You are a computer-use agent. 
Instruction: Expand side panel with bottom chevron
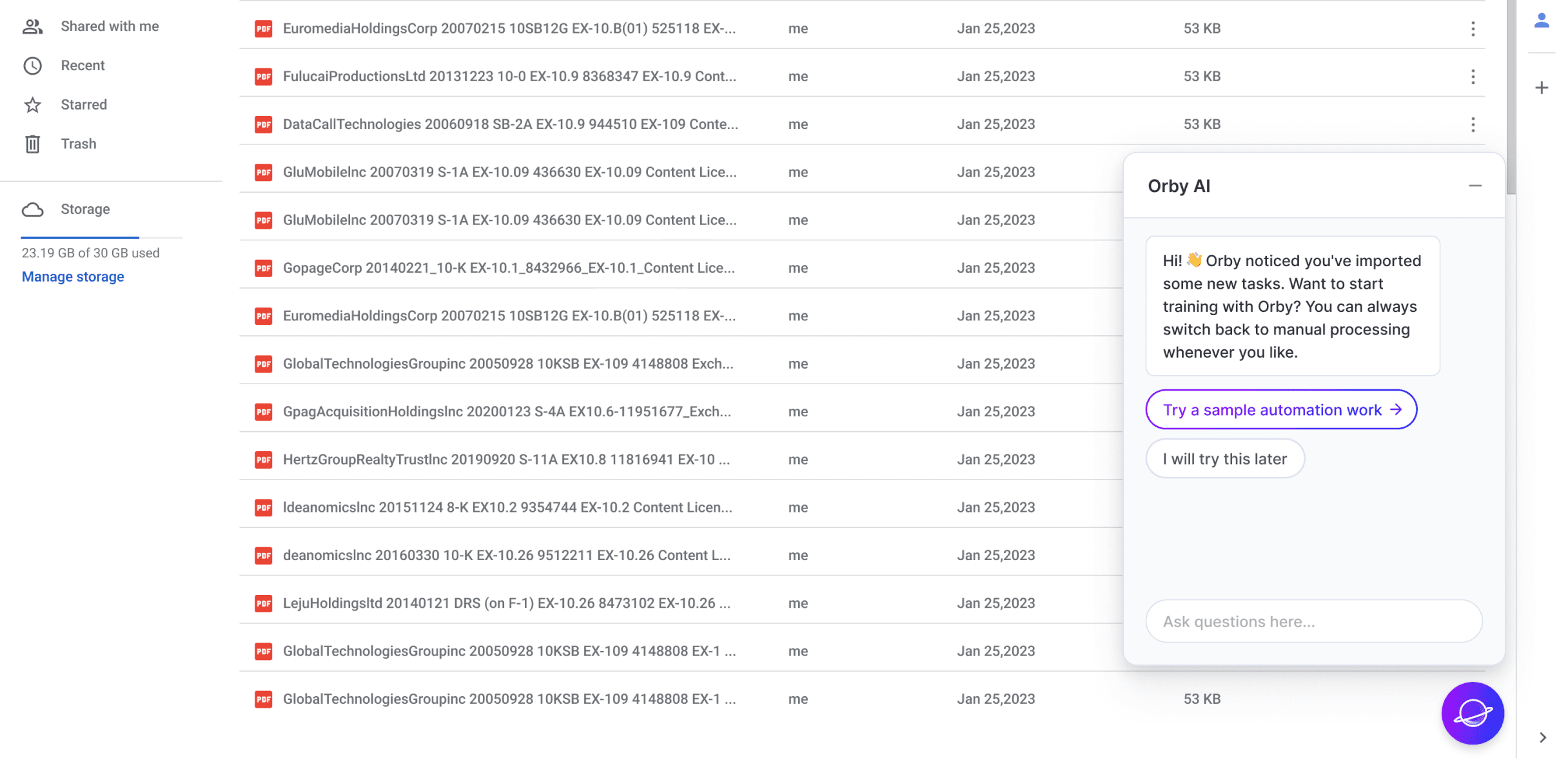pos(1542,737)
